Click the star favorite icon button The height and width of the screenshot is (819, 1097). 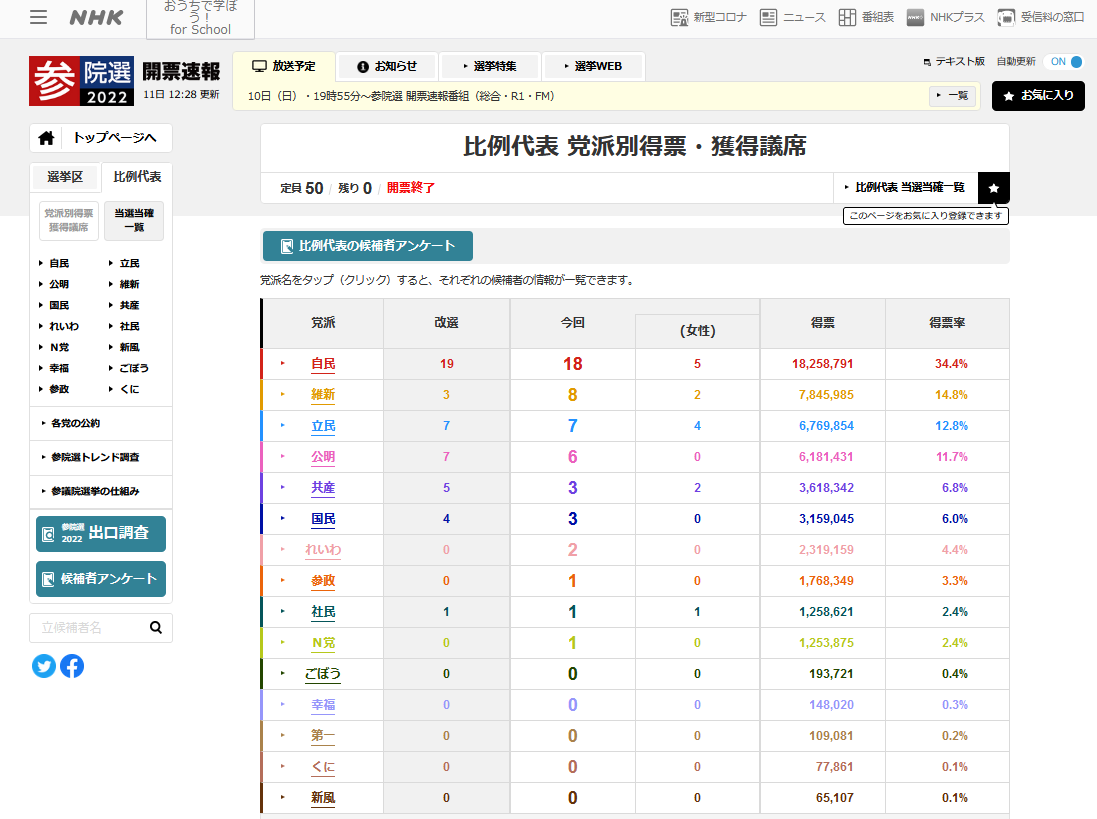994,187
